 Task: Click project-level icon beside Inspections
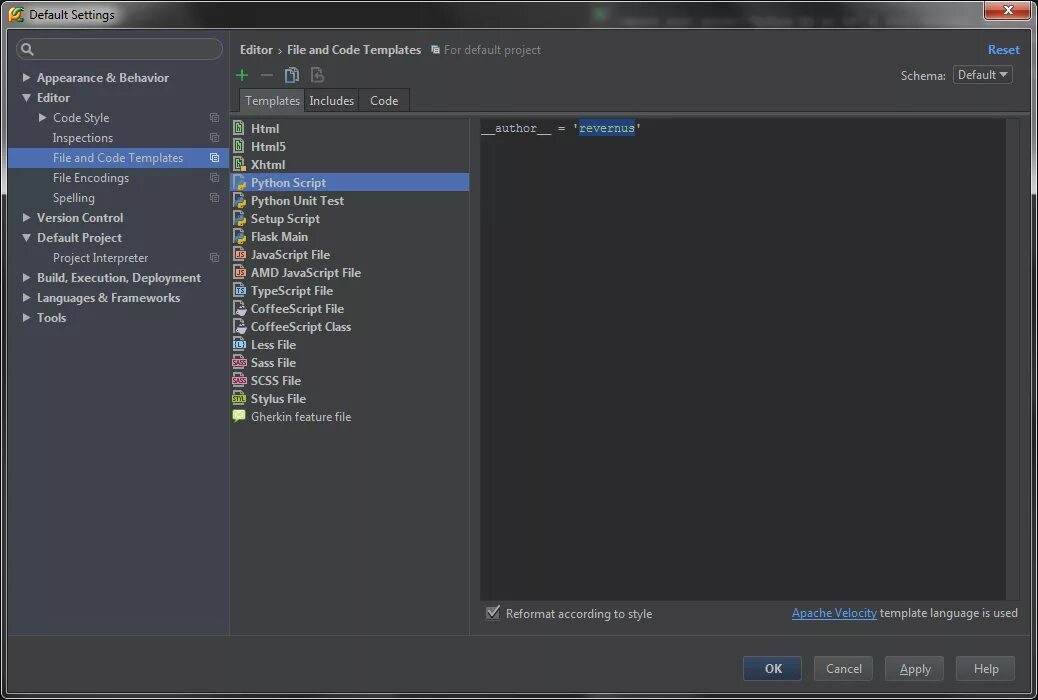click(x=214, y=138)
